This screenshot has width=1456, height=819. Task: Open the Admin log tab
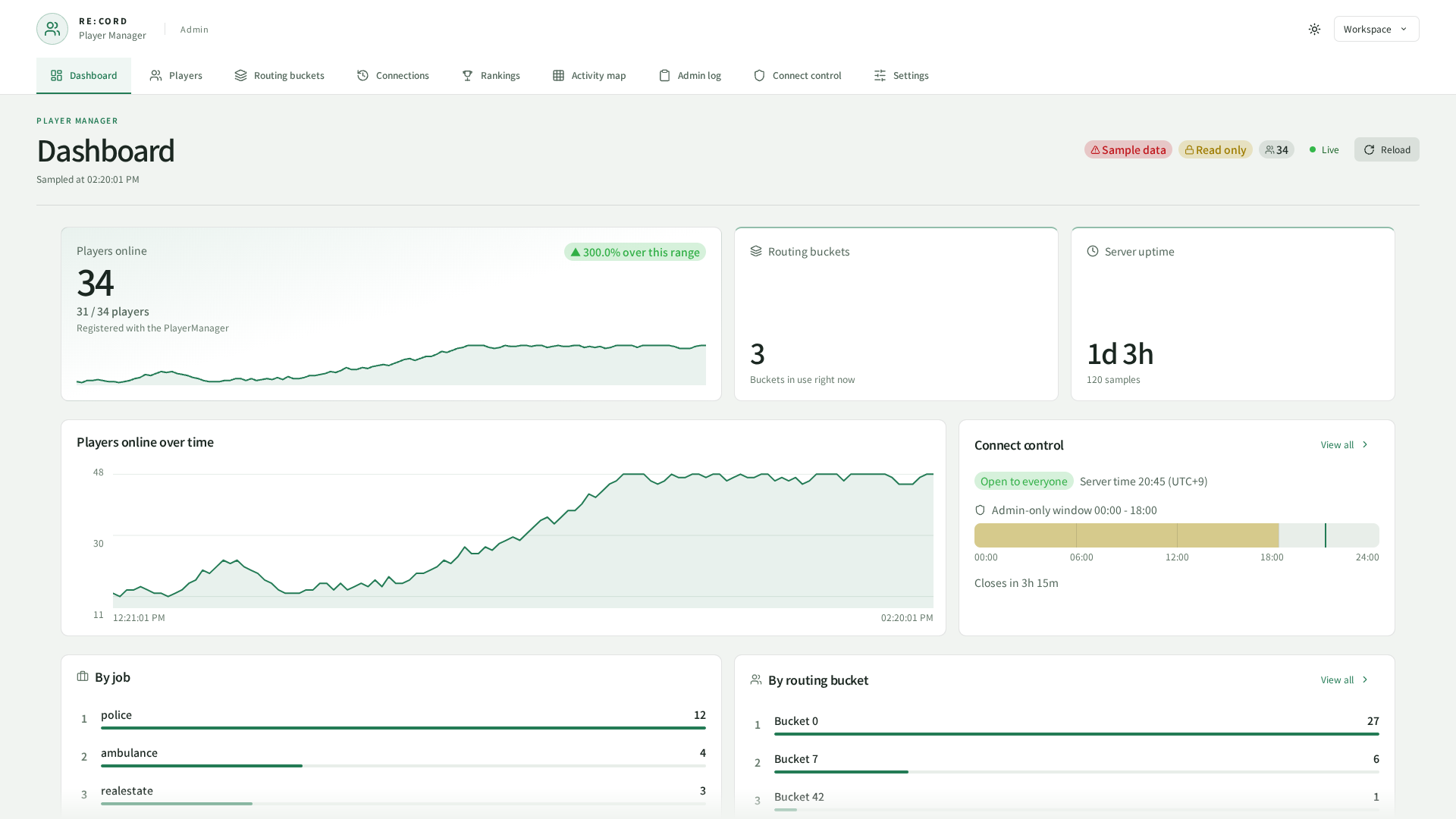(x=690, y=75)
